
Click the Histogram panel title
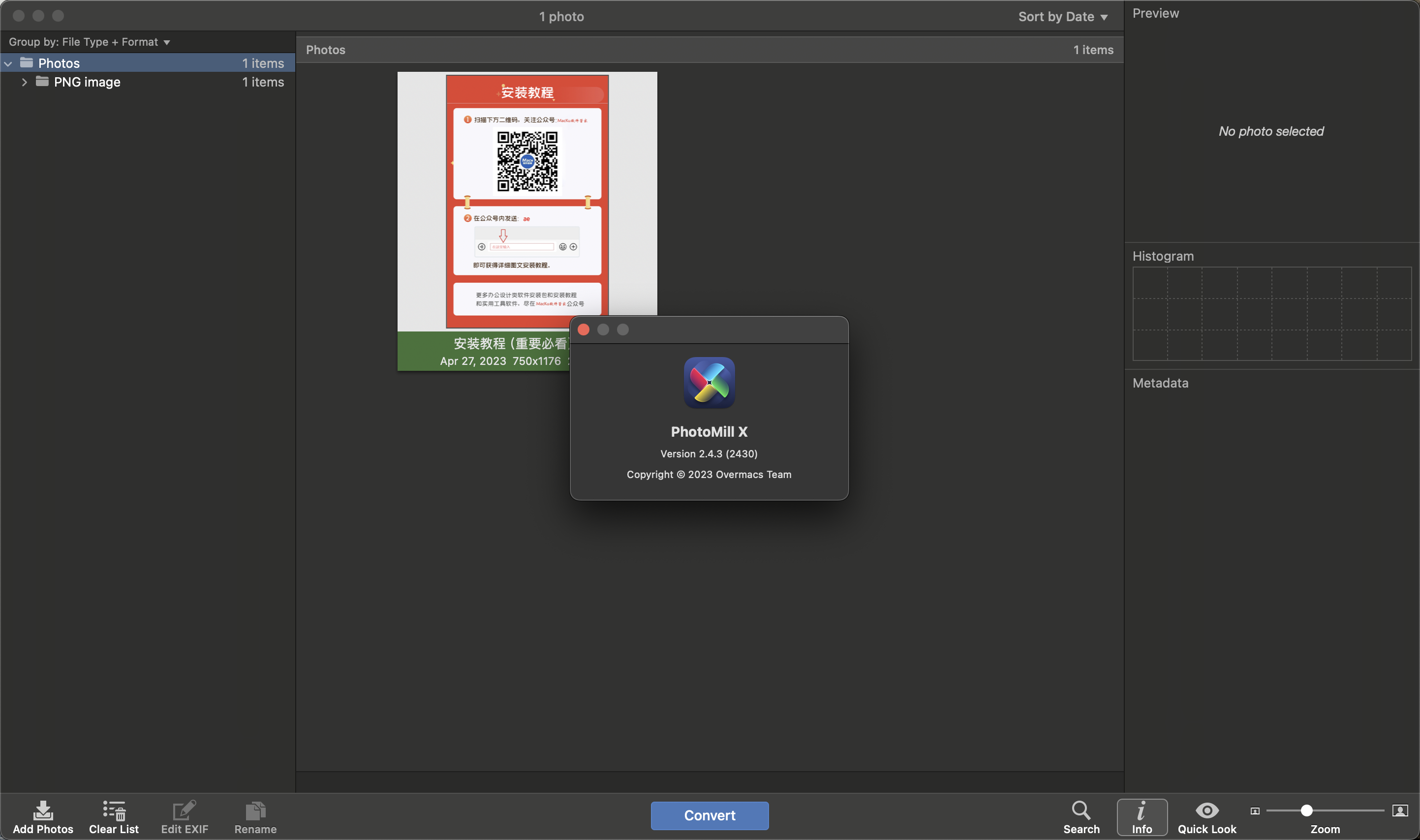coord(1163,256)
